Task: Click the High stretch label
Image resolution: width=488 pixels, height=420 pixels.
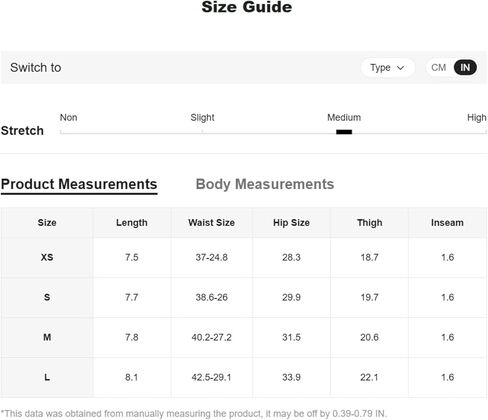Action: pos(477,118)
